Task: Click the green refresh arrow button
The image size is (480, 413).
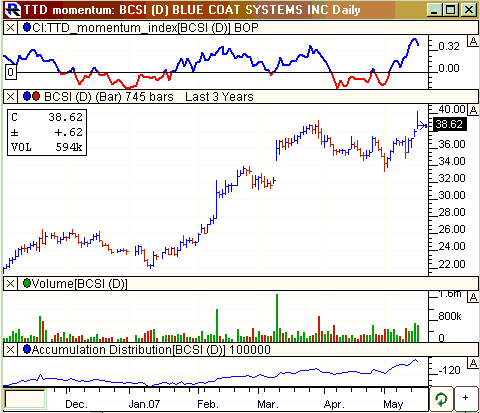Action: point(441,399)
